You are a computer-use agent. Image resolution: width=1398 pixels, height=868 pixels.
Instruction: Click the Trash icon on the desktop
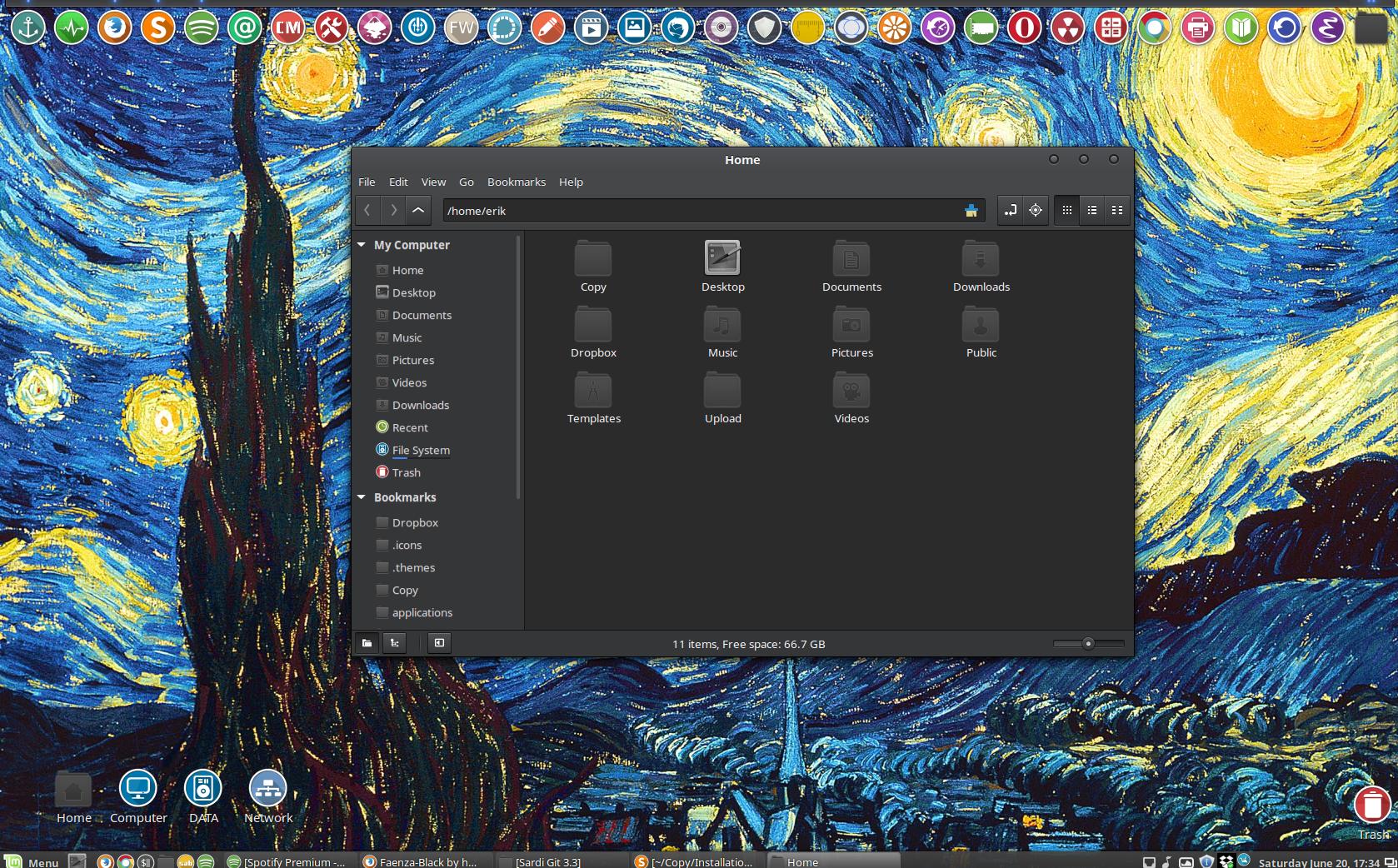click(x=1372, y=805)
